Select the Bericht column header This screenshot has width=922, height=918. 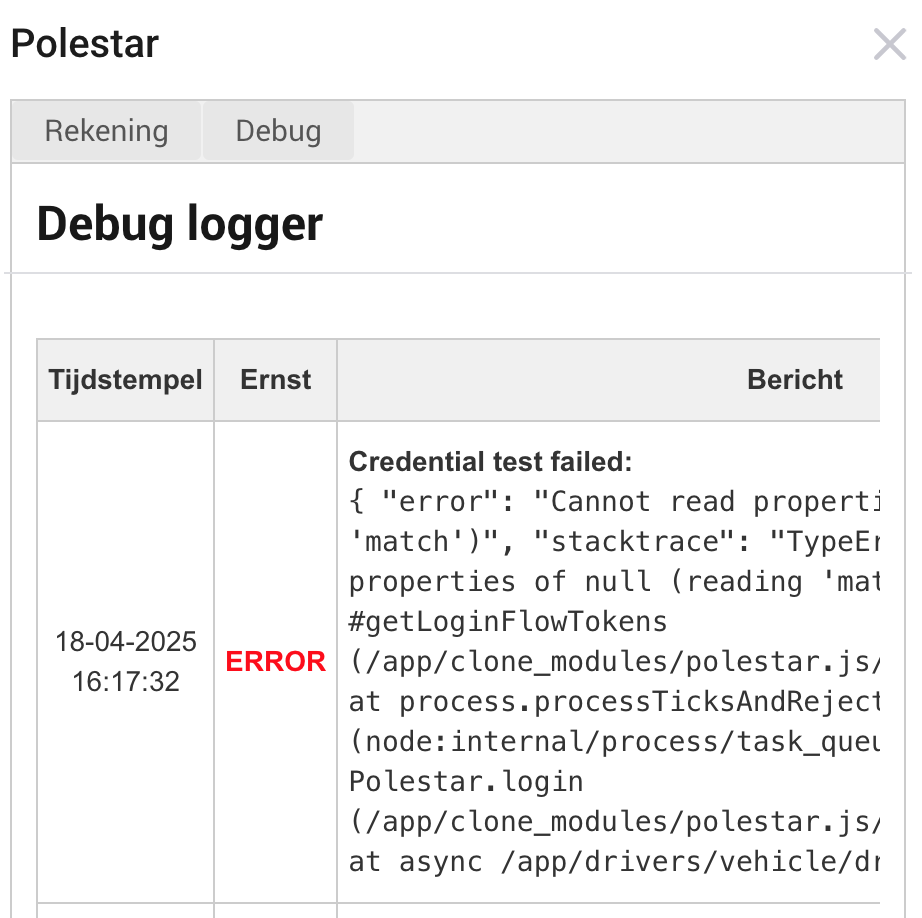click(x=795, y=380)
